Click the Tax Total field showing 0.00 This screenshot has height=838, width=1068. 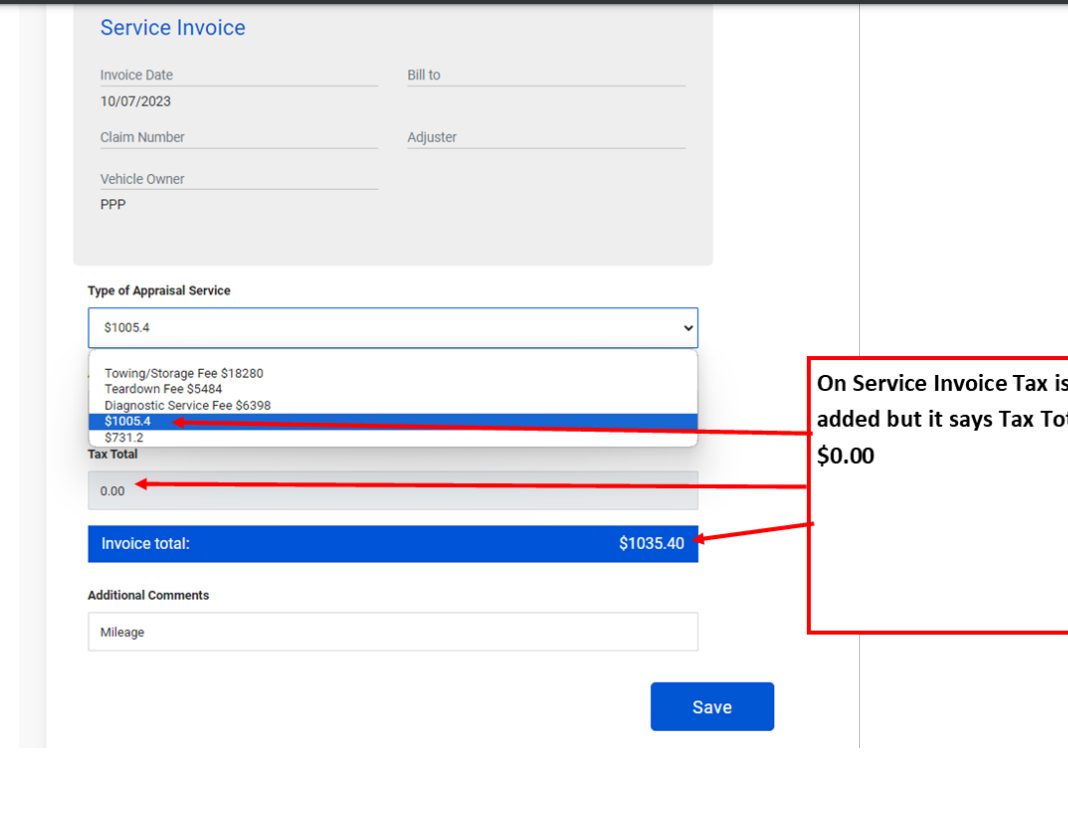[392, 491]
